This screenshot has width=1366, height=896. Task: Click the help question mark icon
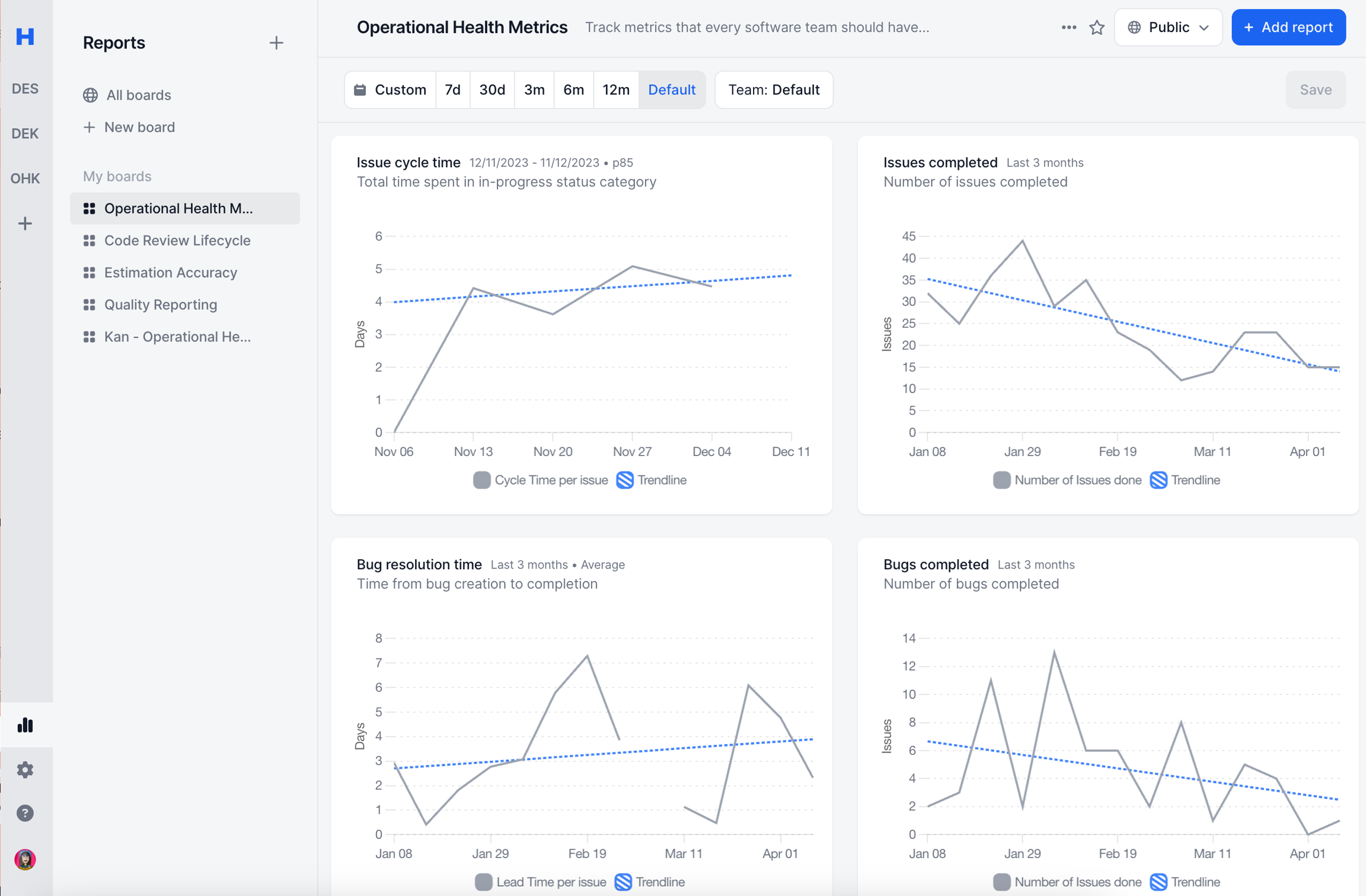[25, 813]
